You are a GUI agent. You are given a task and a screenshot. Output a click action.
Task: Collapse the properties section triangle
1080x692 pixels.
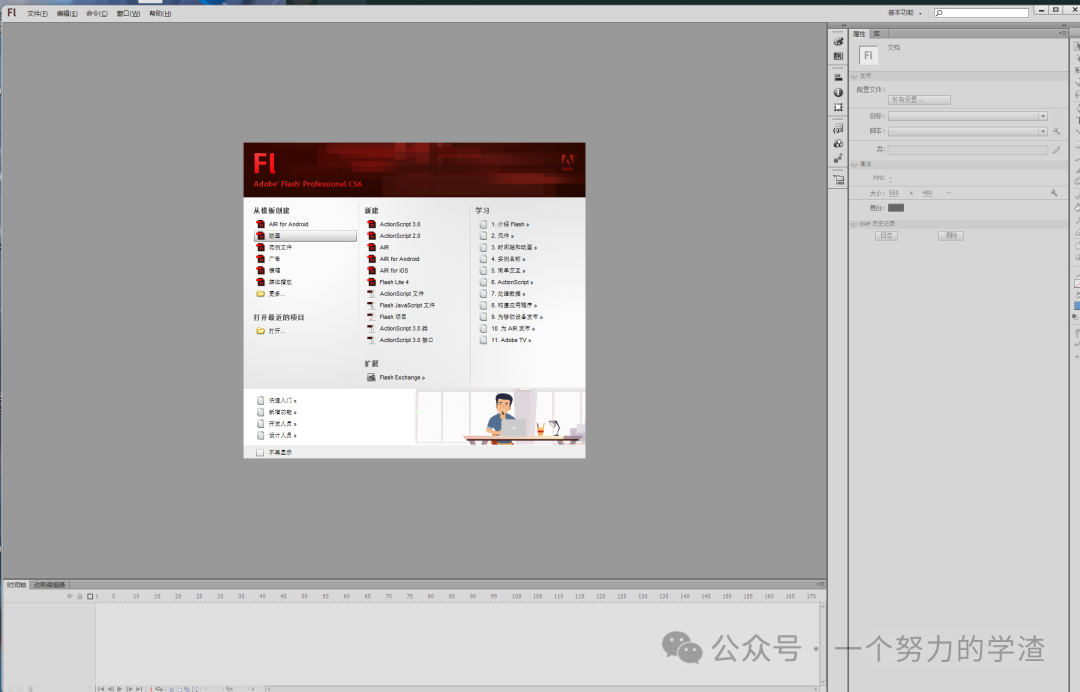click(x=854, y=165)
